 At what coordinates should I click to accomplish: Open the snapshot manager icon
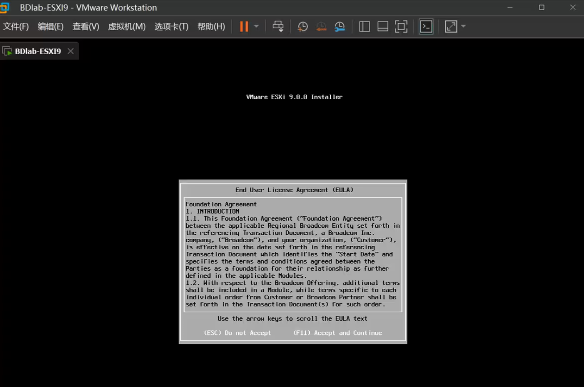(x=340, y=26)
